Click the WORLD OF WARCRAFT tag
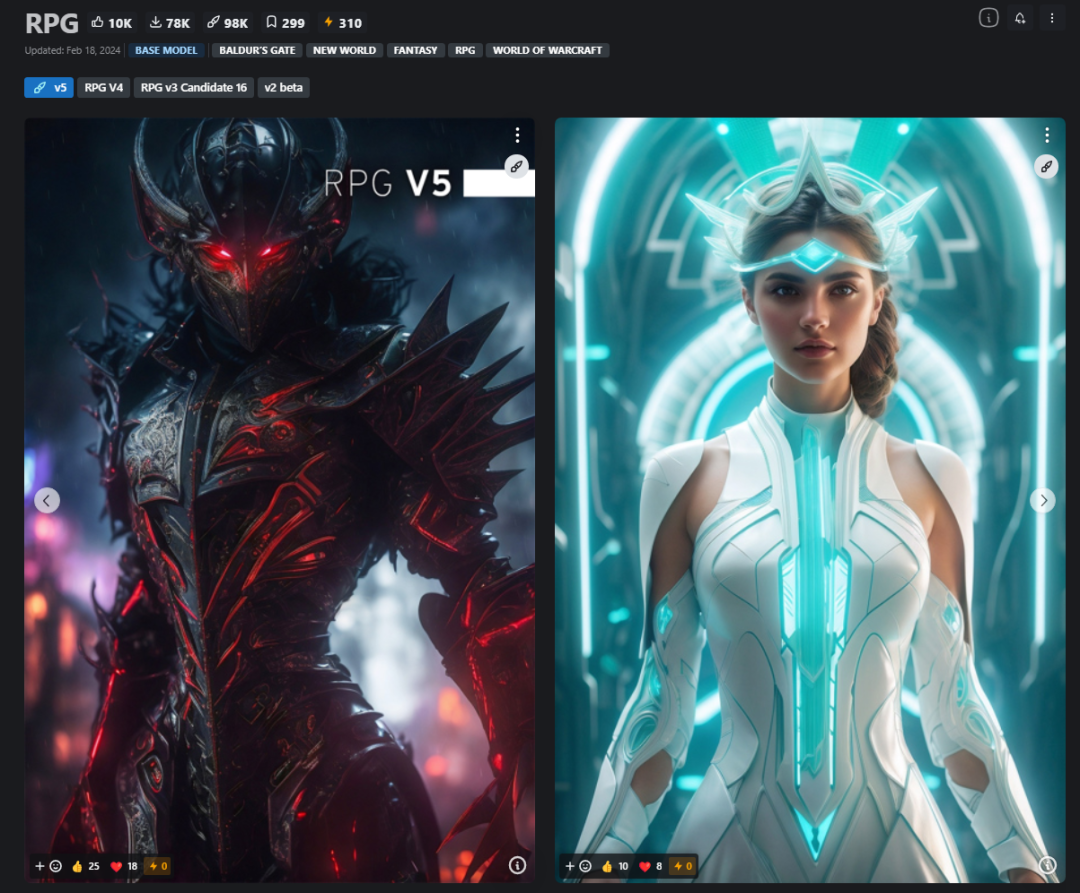This screenshot has height=893, width=1080. click(x=548, y=50)
